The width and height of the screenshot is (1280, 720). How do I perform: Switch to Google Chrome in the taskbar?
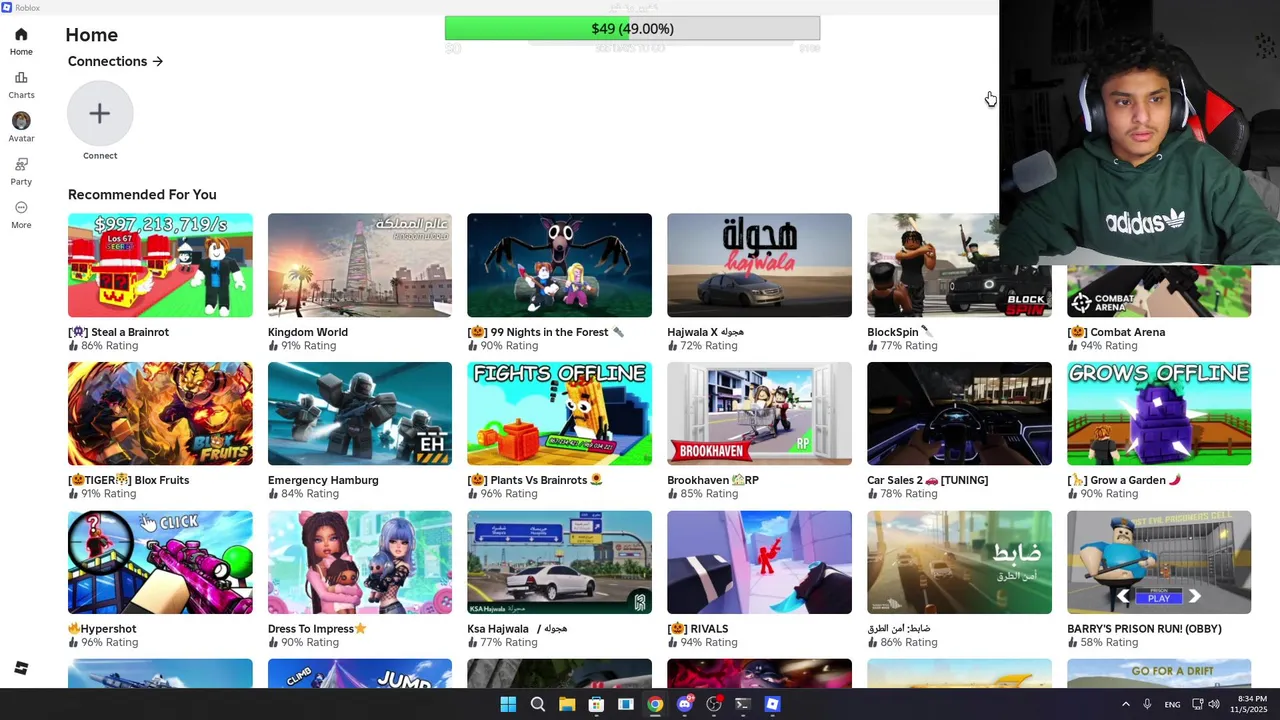pyautogui.click(x=655, y=704)
